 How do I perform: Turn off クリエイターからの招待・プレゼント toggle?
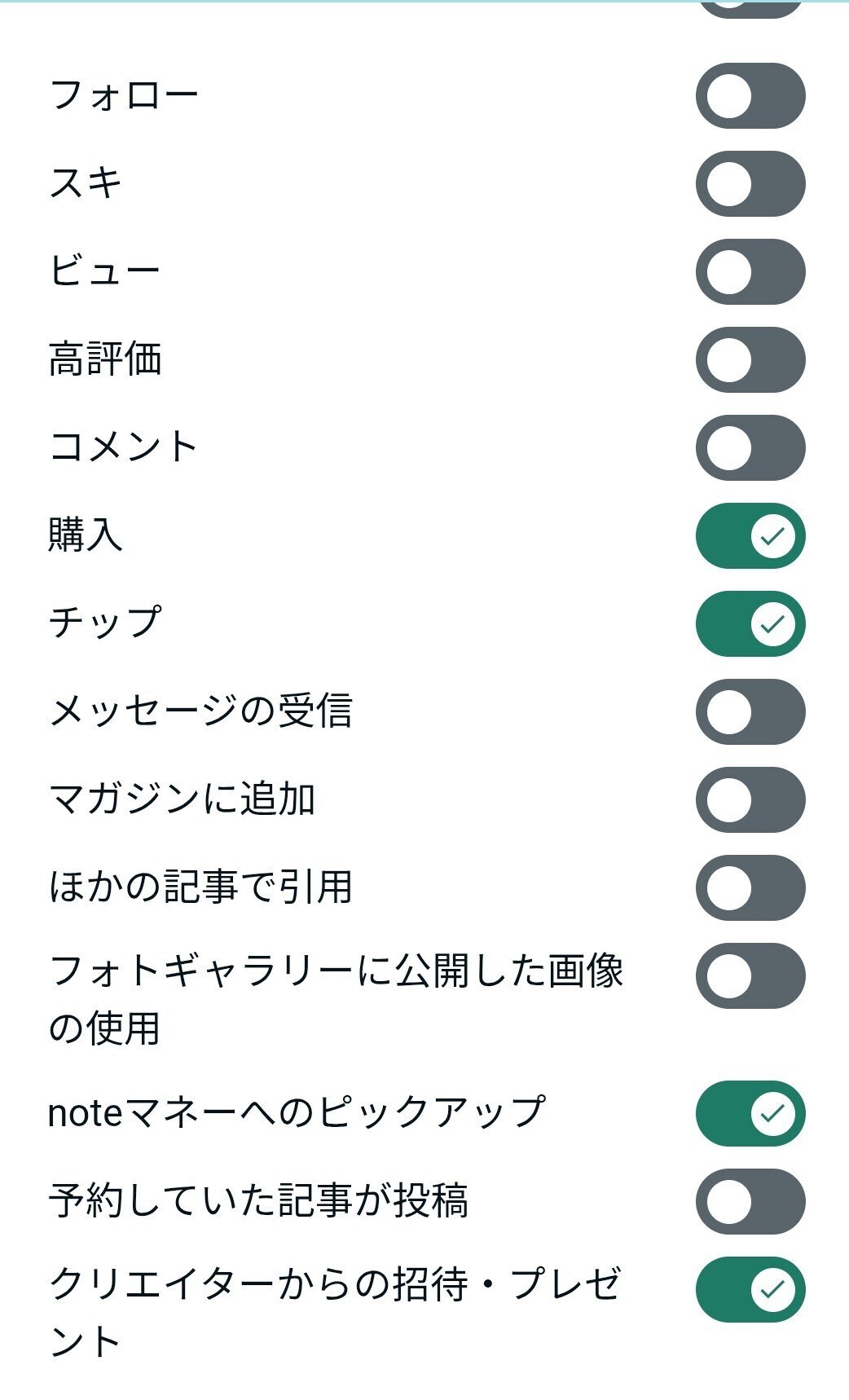[x=750, y=1290]
